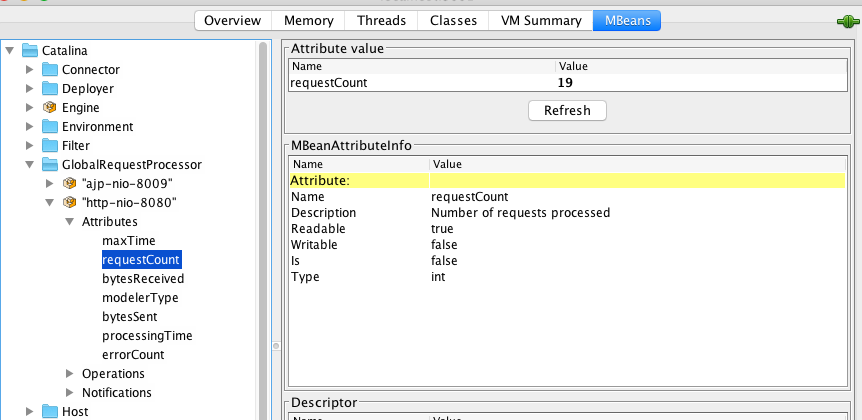Screen dimensions: 862x420
Task: Click the Host folder icon
Action: (x=50, y=411)
